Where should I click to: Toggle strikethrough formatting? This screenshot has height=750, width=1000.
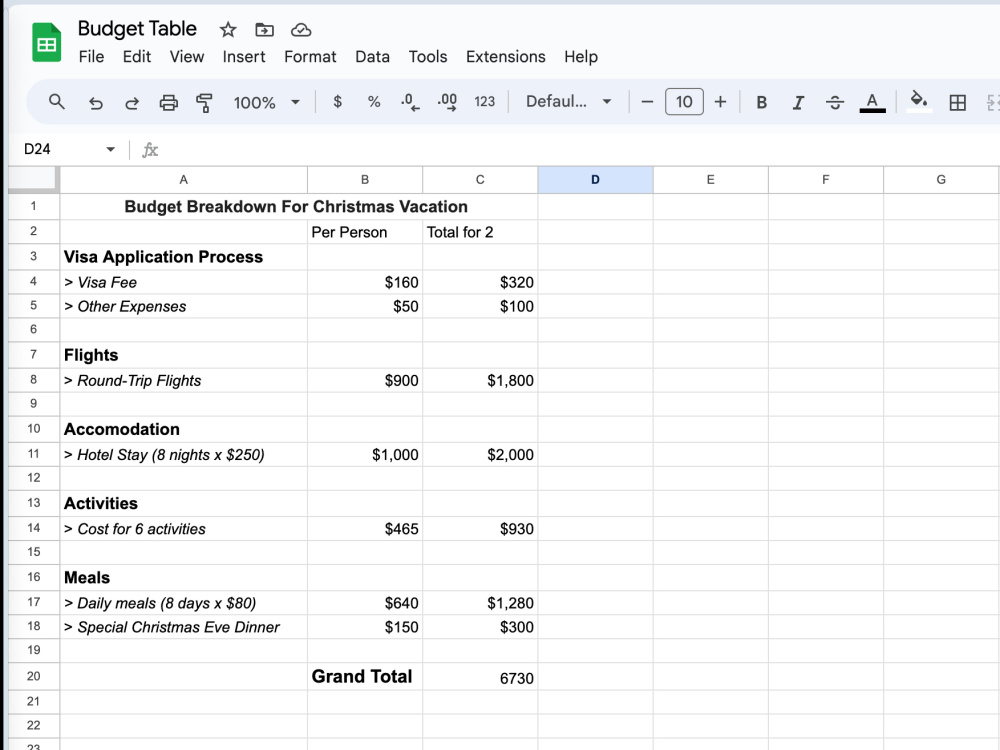[x=835, y=102]
